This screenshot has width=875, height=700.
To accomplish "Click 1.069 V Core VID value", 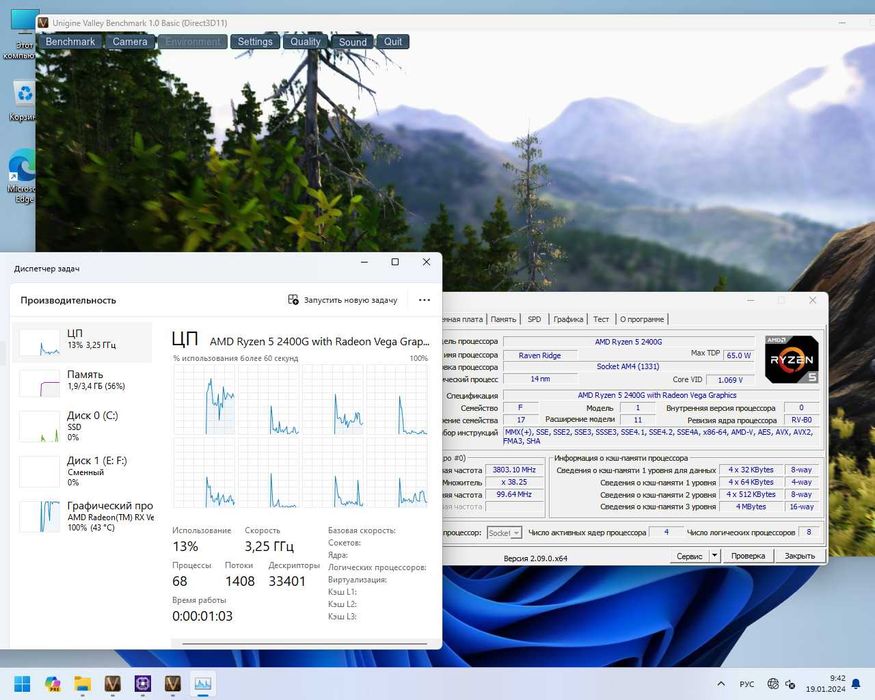I will 730,380.
